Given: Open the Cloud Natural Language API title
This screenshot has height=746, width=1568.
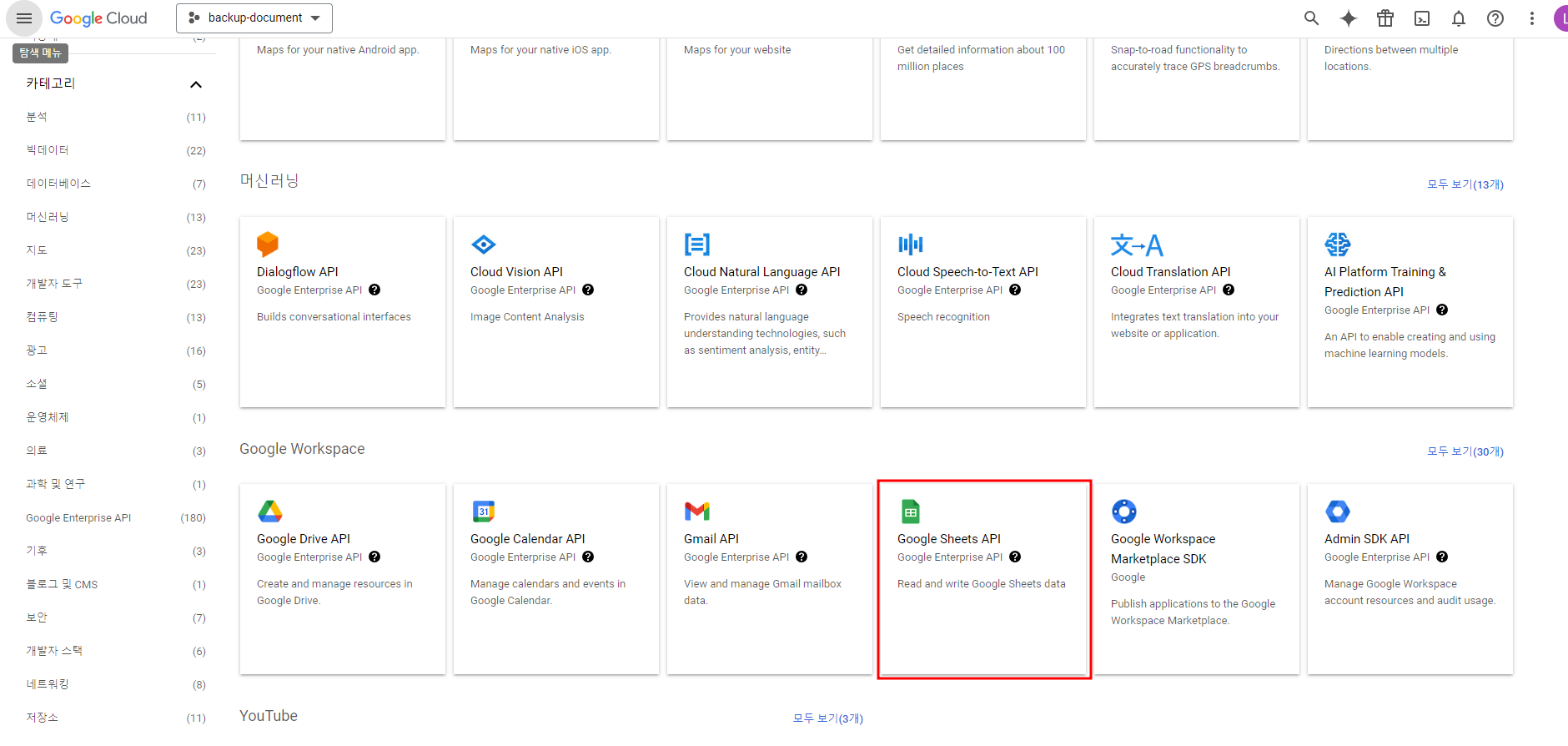Looking at the screenshot, I should tap(762, 272).
